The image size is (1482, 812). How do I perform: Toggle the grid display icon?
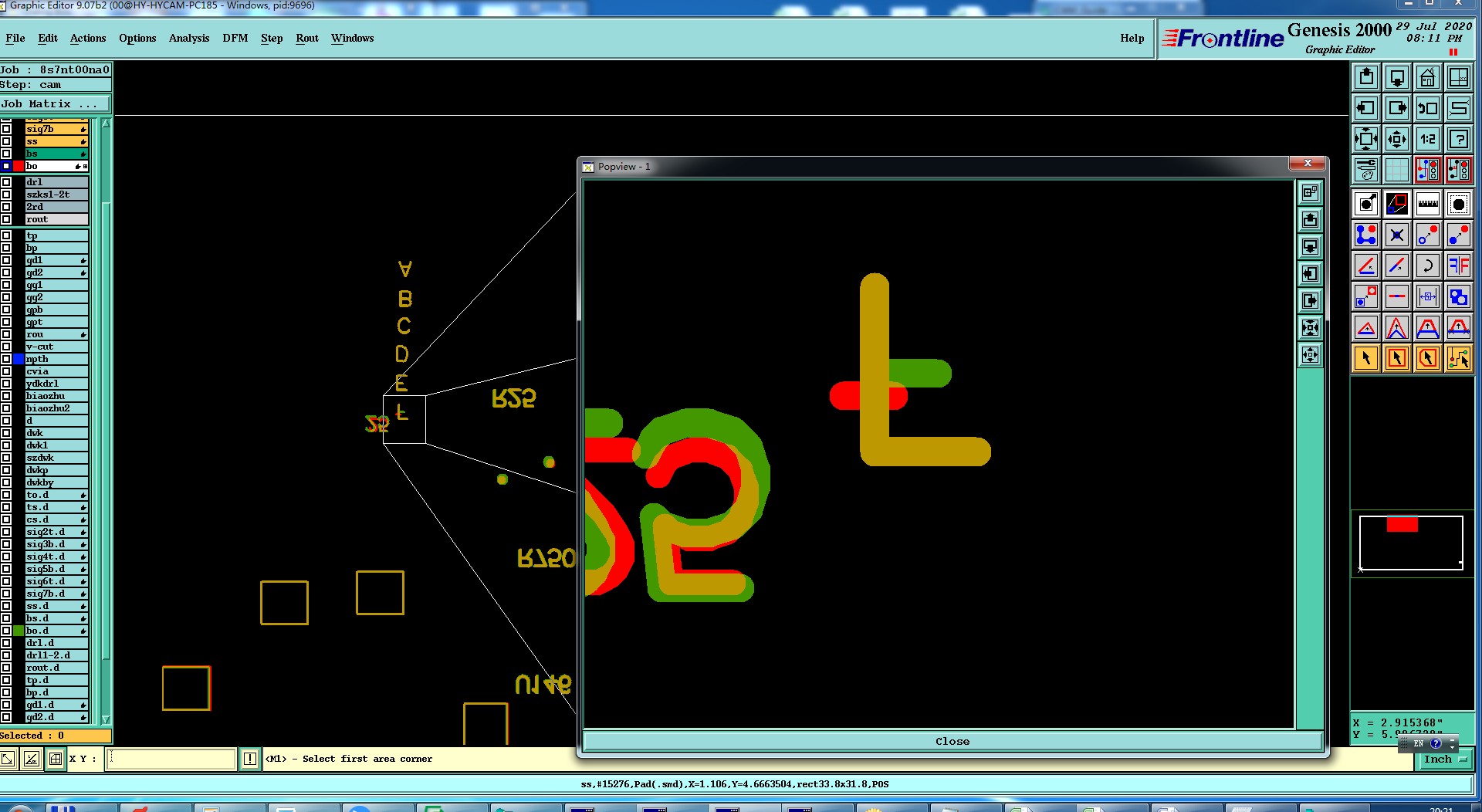coord(1397,170)
